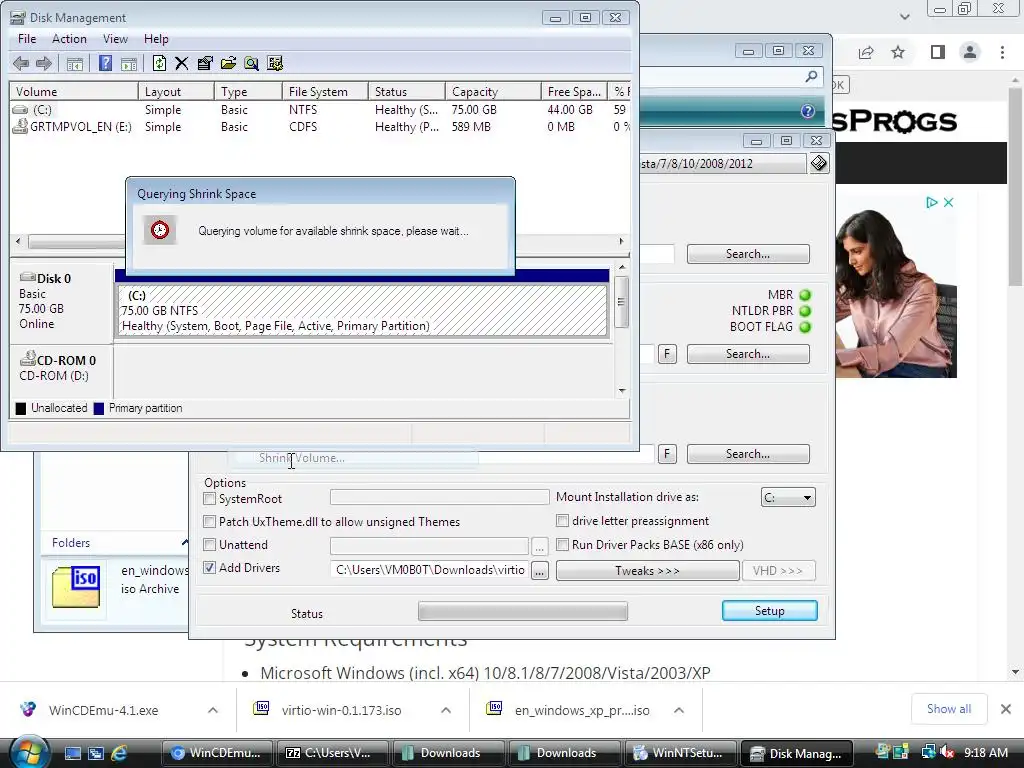
Task: Click the Search... button next to MBR indicators
Action: click(x=748, y=354)
